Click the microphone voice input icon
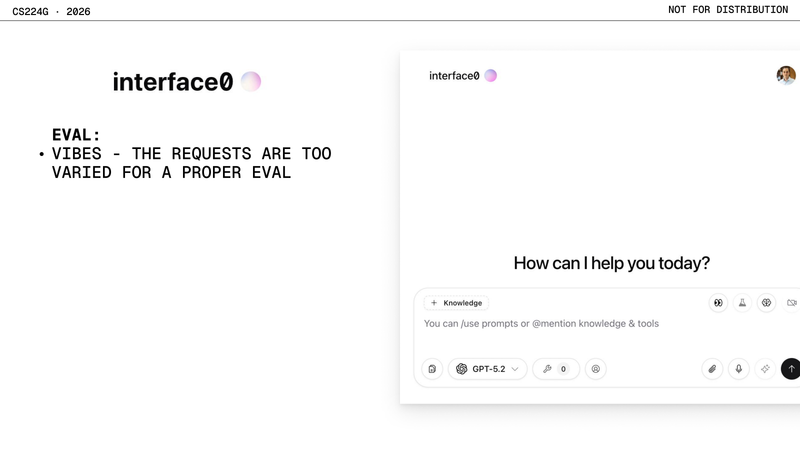800x450 pixels. (x=739, y=369)
